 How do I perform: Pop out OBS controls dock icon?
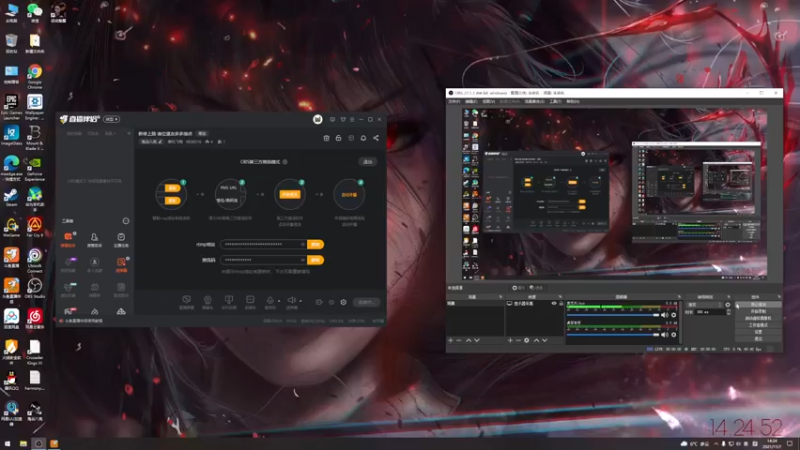coord(779,297)
